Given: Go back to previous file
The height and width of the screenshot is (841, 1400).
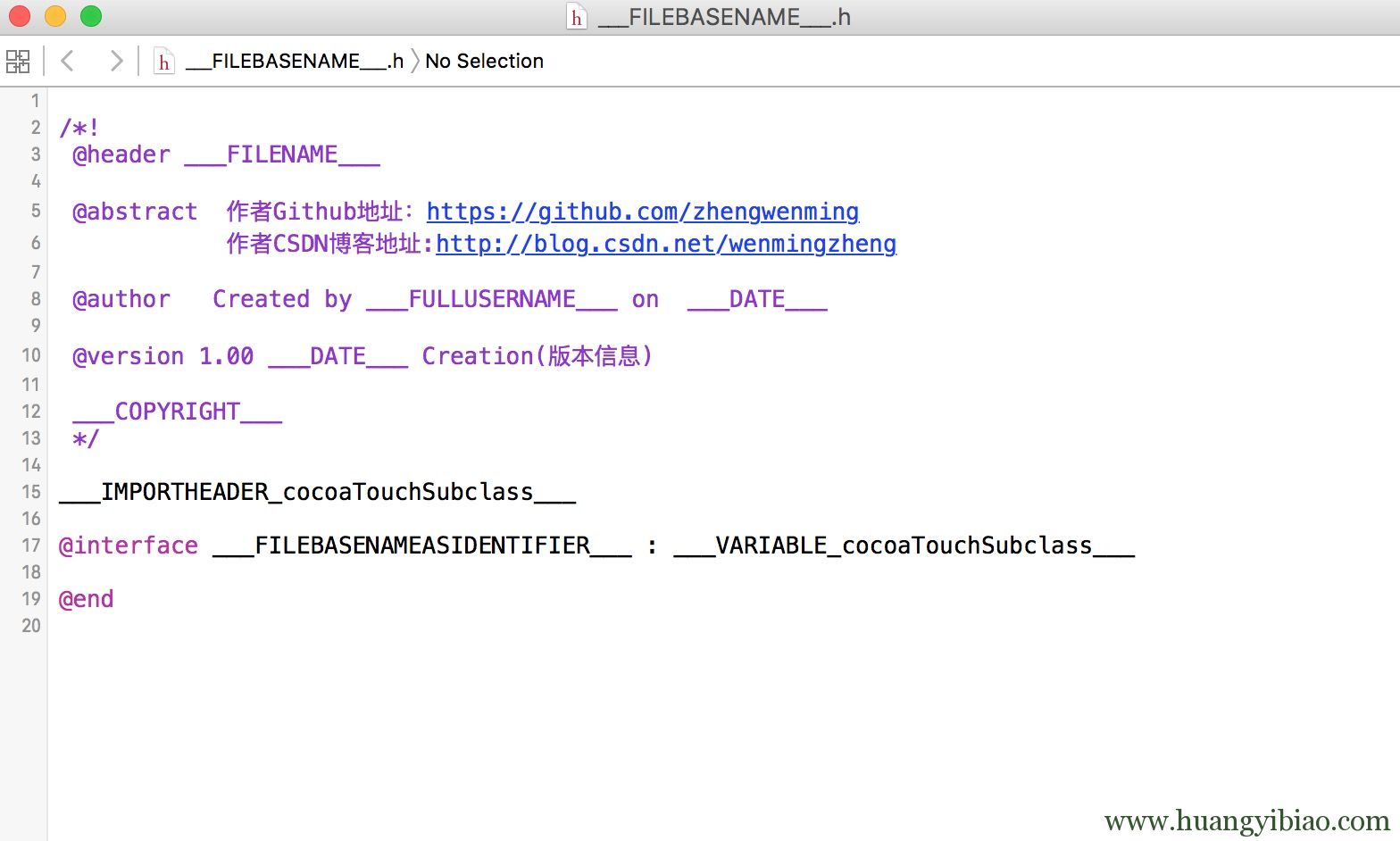Looking at the screenshot, I should tap(67, 61).
